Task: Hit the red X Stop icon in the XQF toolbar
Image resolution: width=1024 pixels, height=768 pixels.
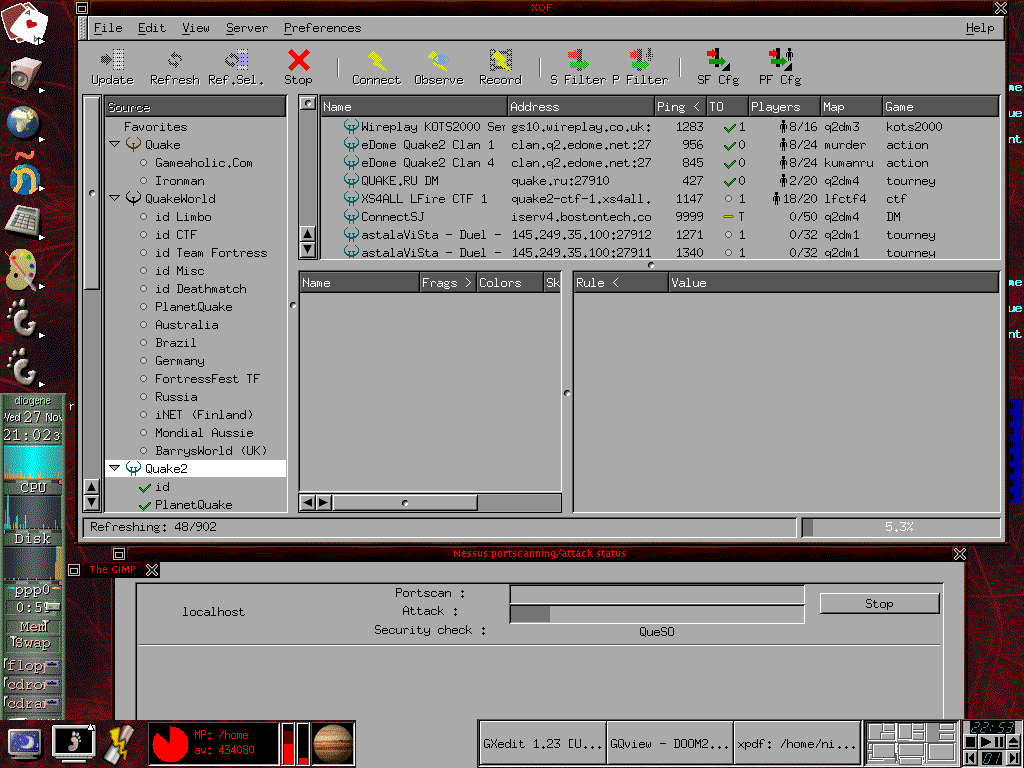Action: (x=298, y=61)
